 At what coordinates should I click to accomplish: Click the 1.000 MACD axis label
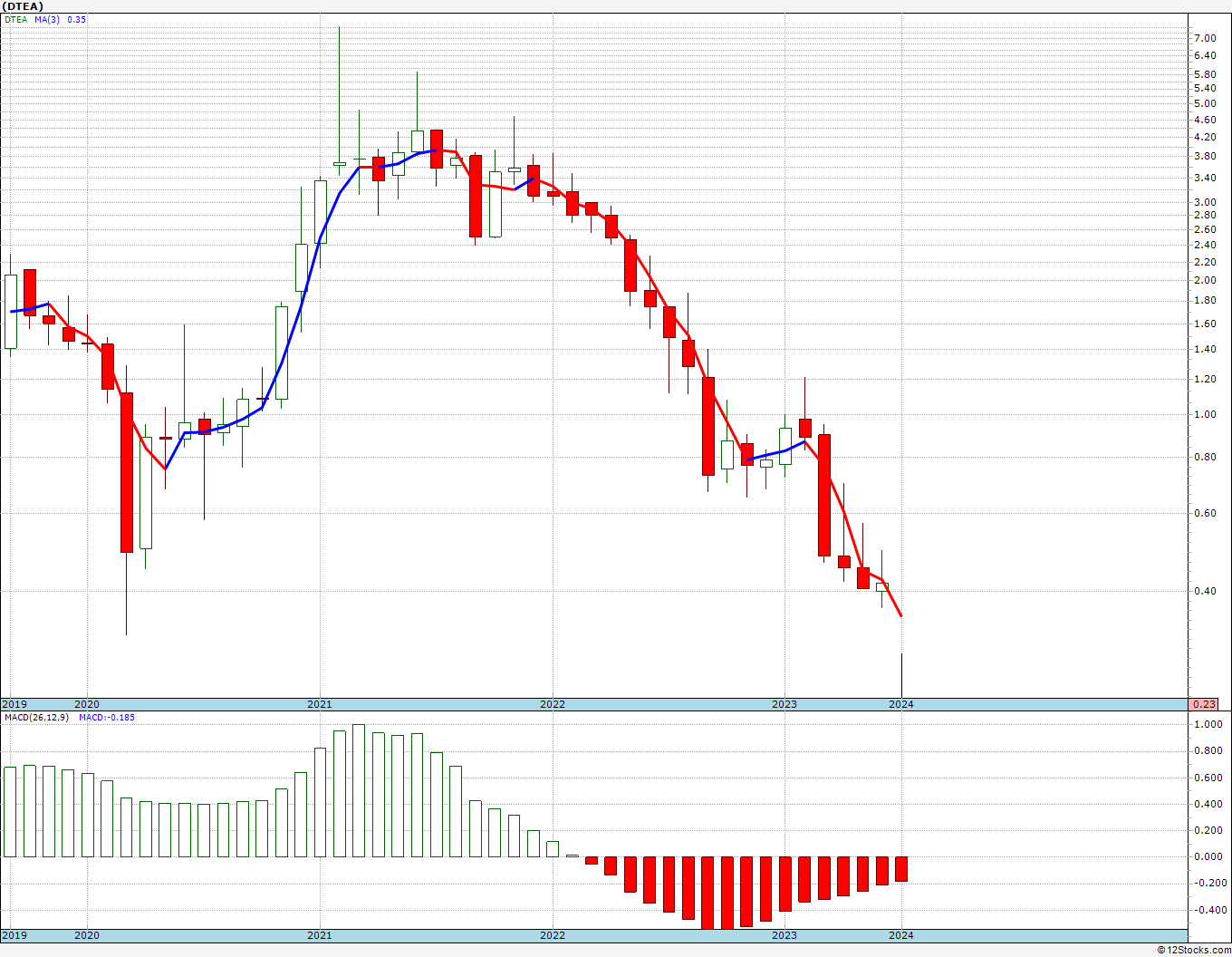coord(1208,724)
